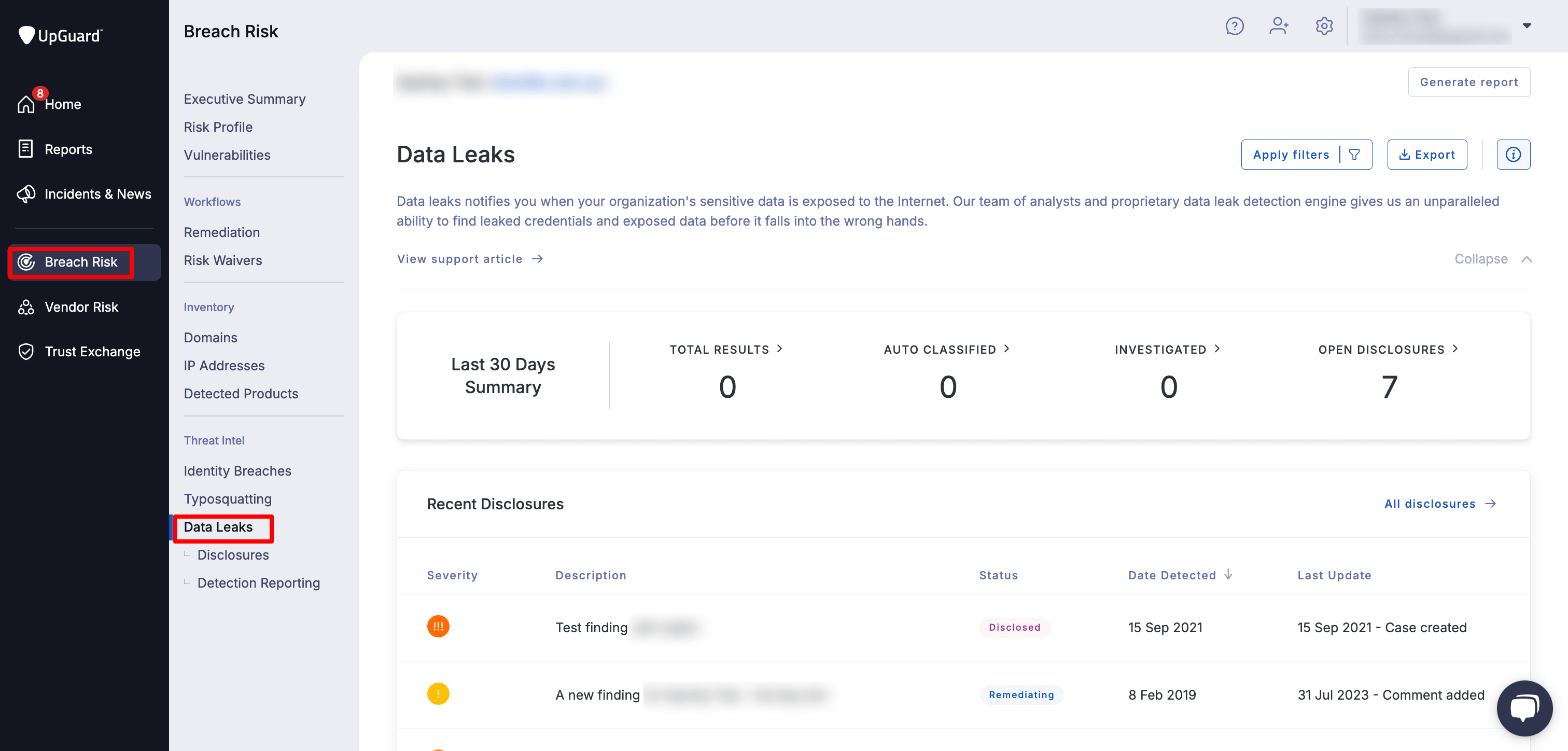1568x751 pixels.
Task: Click the critical severity icon for Test finding
Action: pos(438,627)
